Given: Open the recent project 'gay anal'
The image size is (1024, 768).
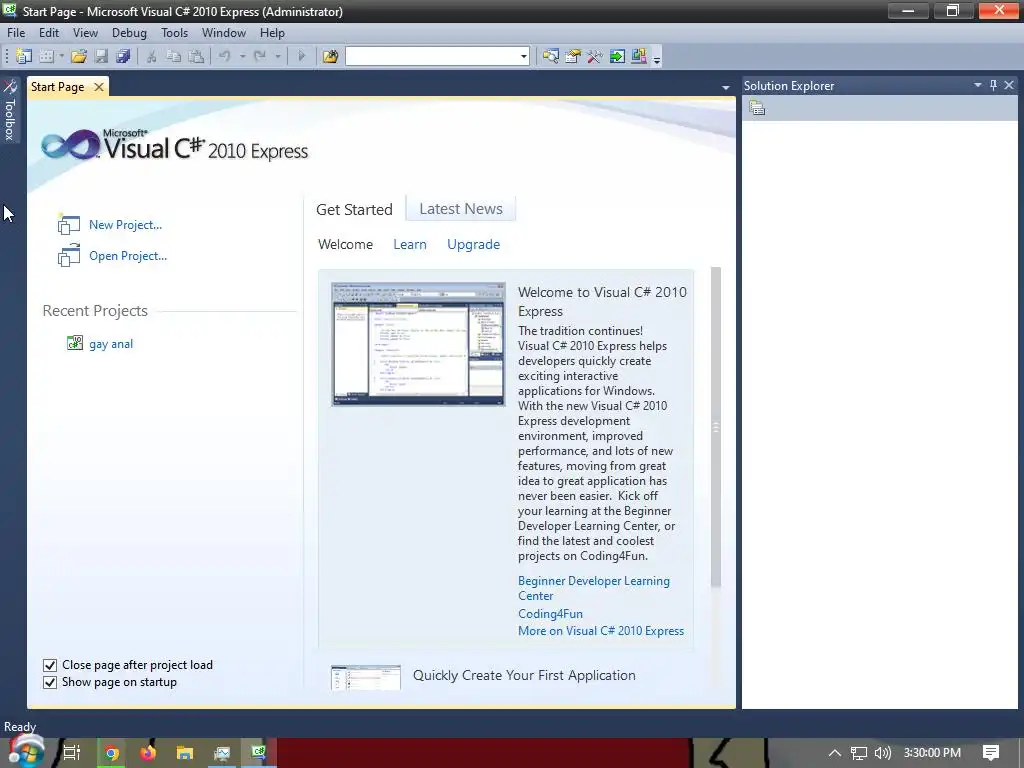Looking at the screenshot, I should coord(111,344).
